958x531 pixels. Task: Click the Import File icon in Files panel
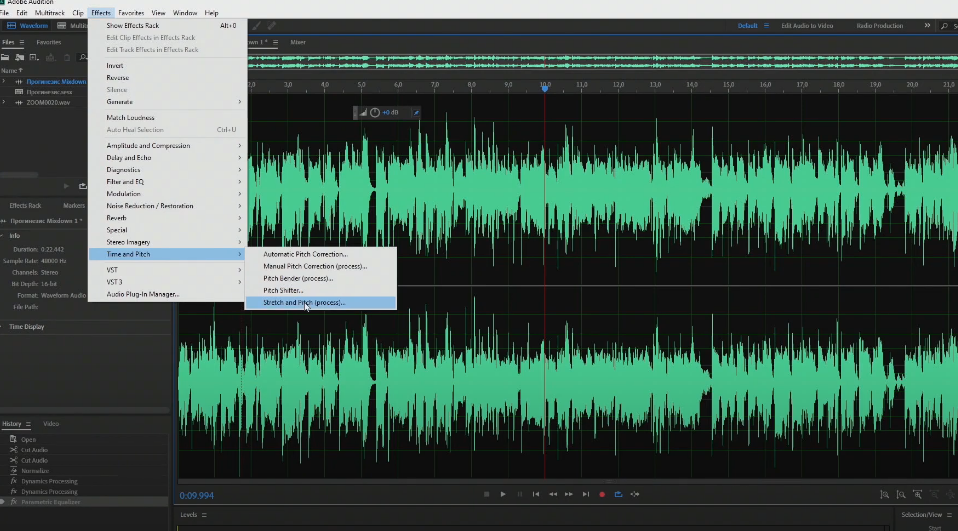tap(20, 57)
